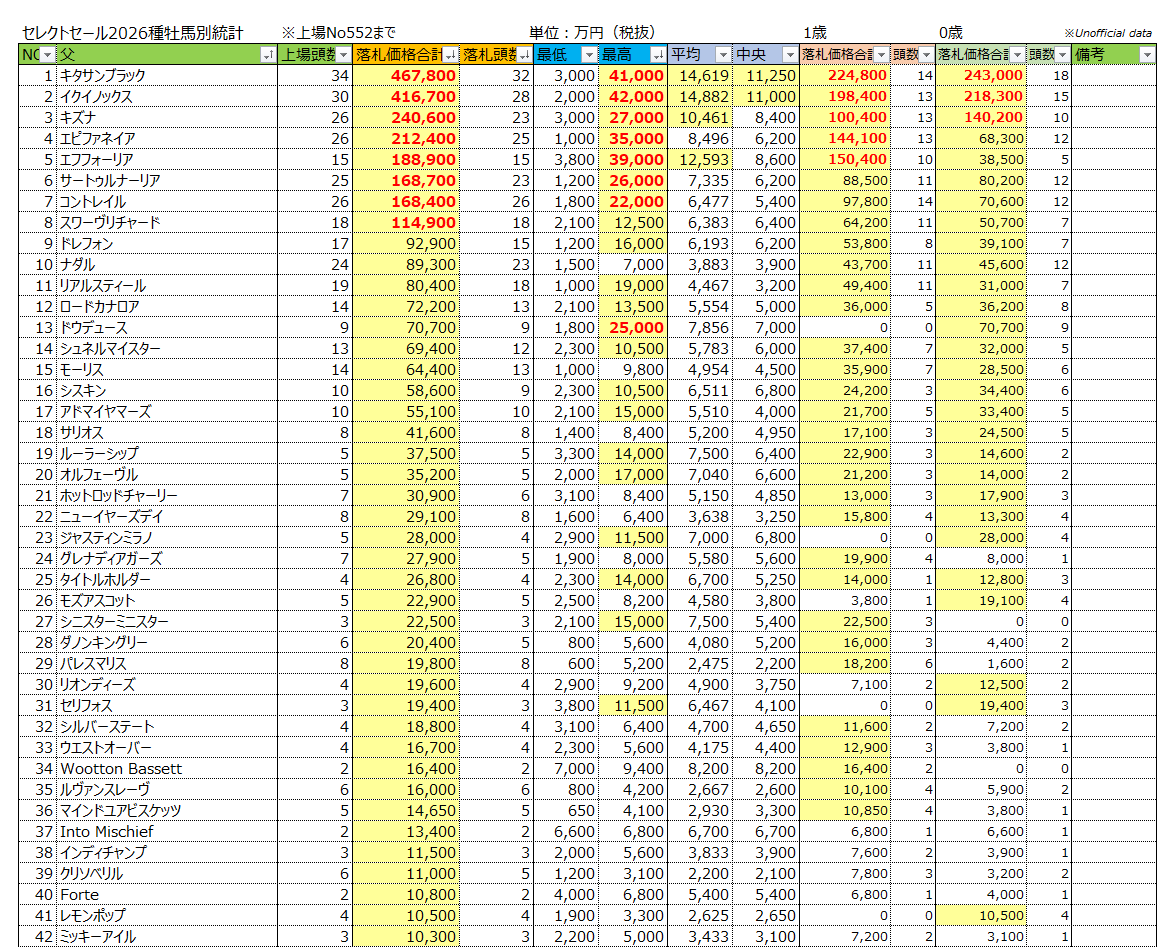This screenshot has height=947, width=1175.
Task: Click the 1歳 total cell 224,800
Action: click(x=845, y=76)
